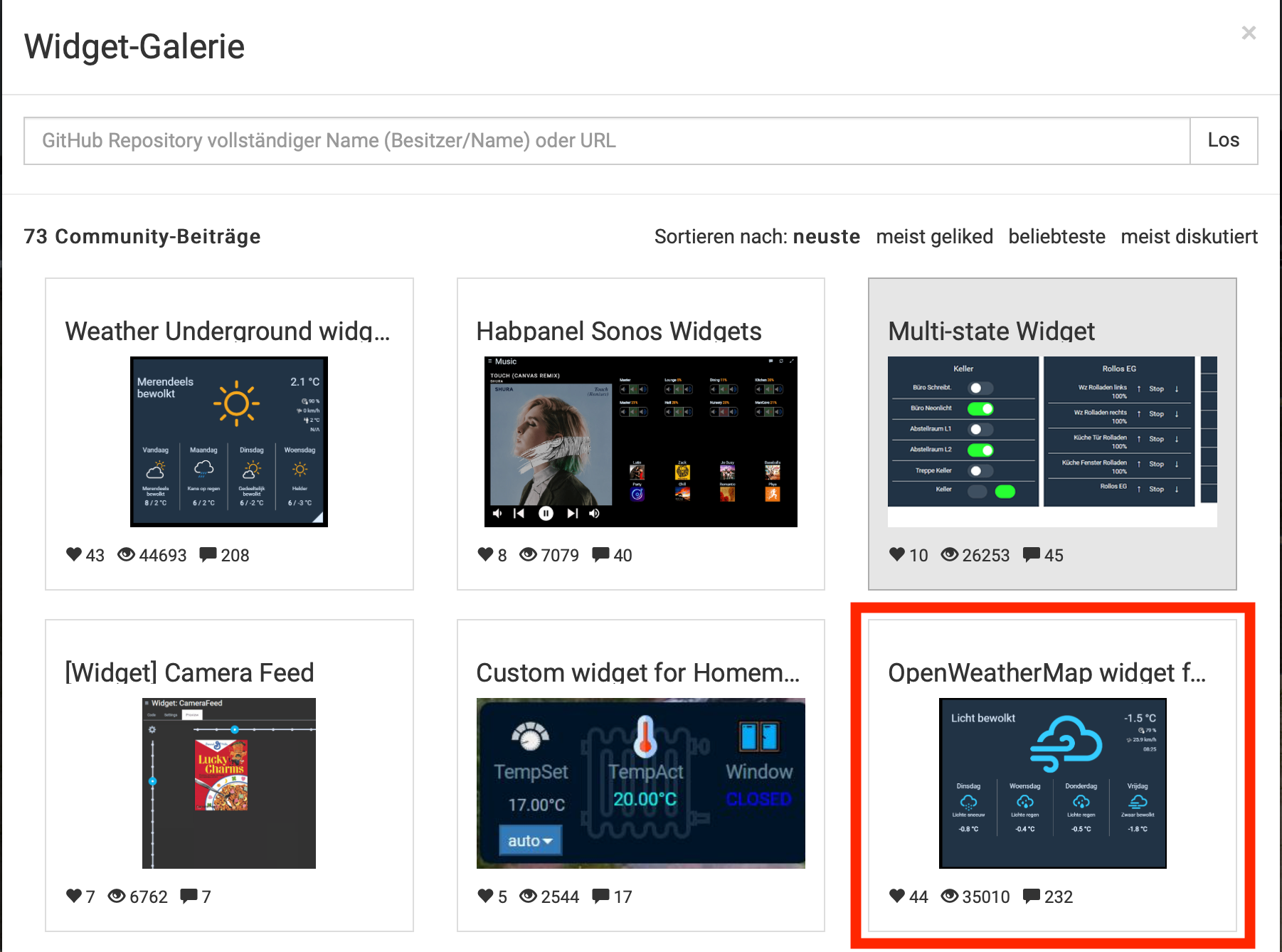Image resolution: width=1282 pixels, height=952 pixels.
Task: Open the Habpanel Sonos Widgets preview image
Action: [640, 442]
